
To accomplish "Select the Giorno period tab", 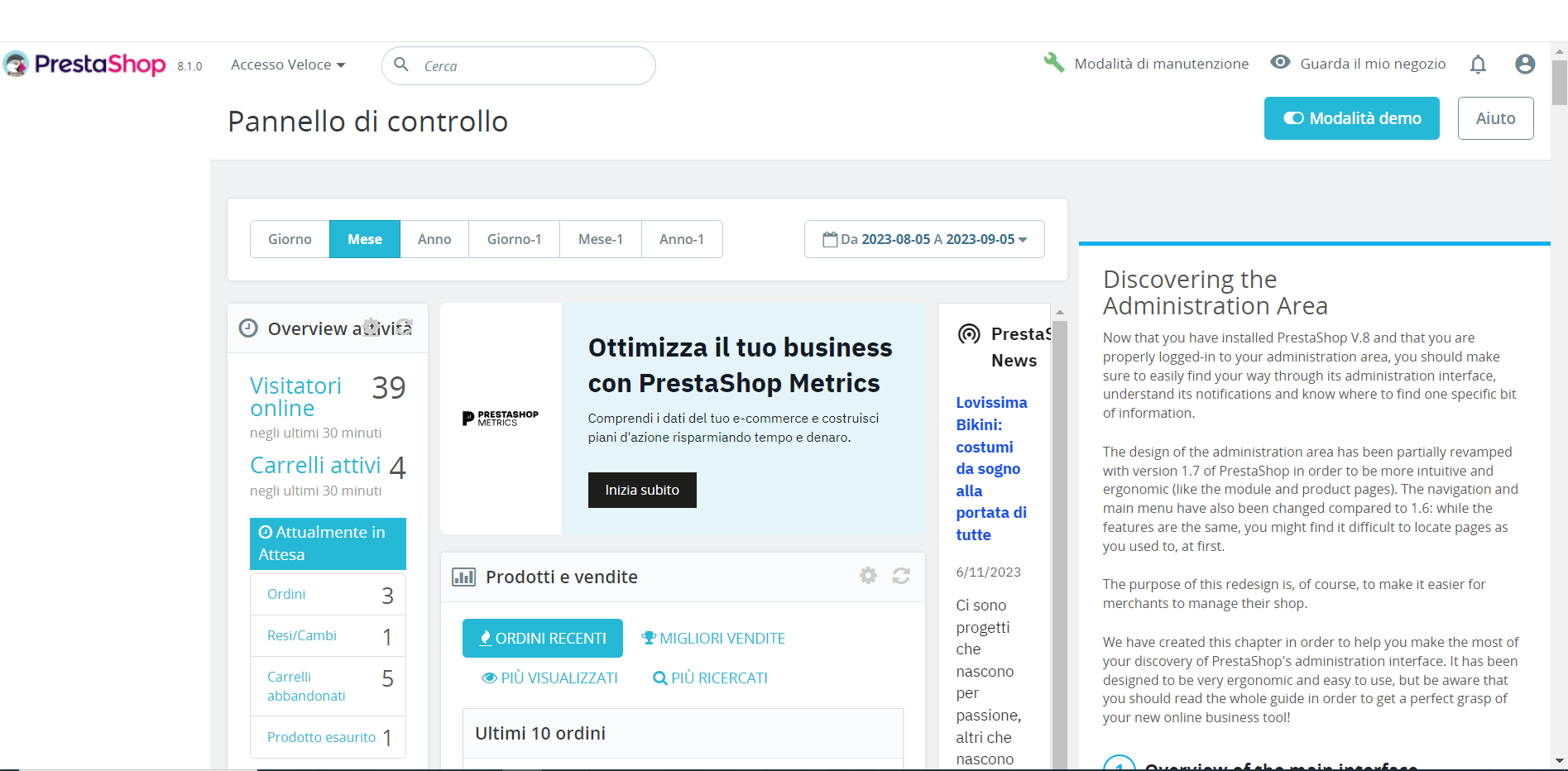I will 290,239.
